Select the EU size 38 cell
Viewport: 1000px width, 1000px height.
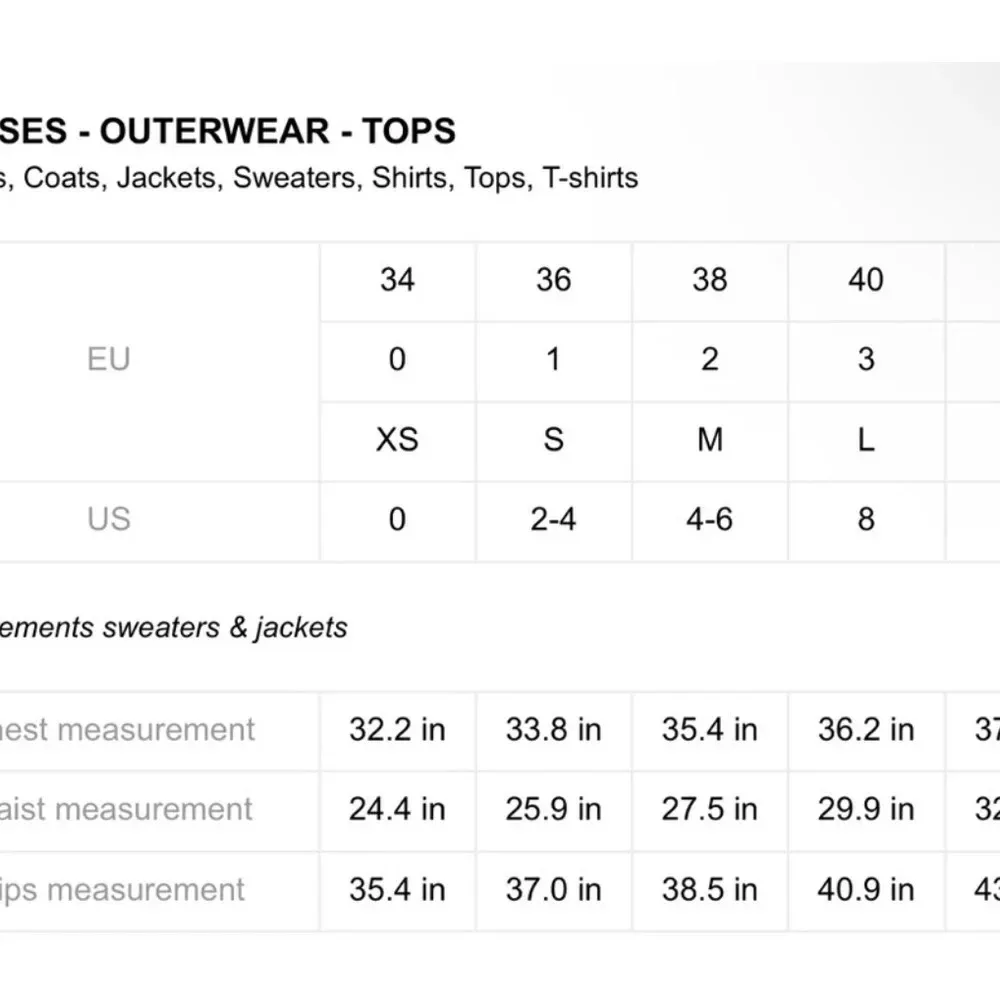coord(709,280)
